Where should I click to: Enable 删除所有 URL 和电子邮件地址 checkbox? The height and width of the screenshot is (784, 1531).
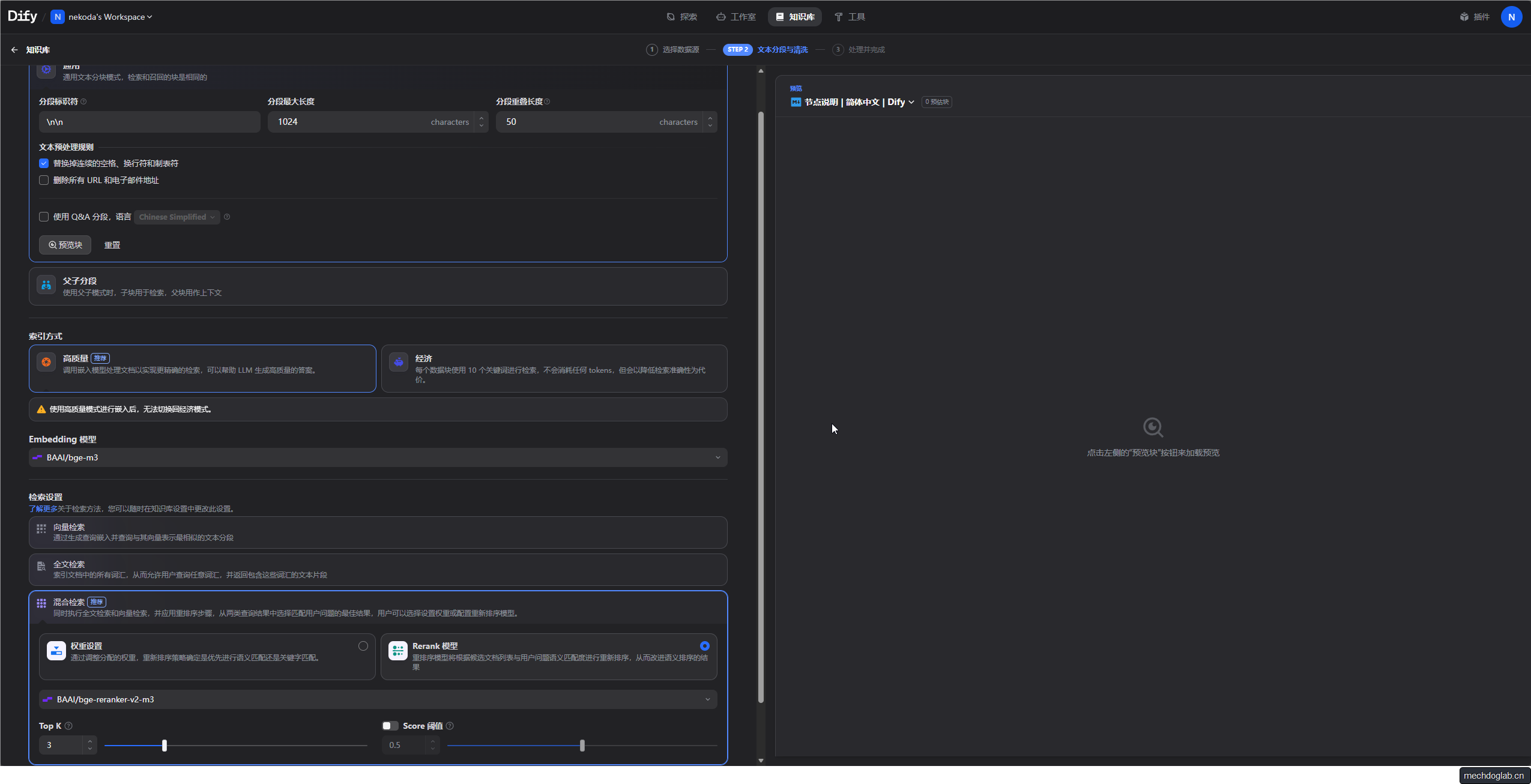pos(44,180)
